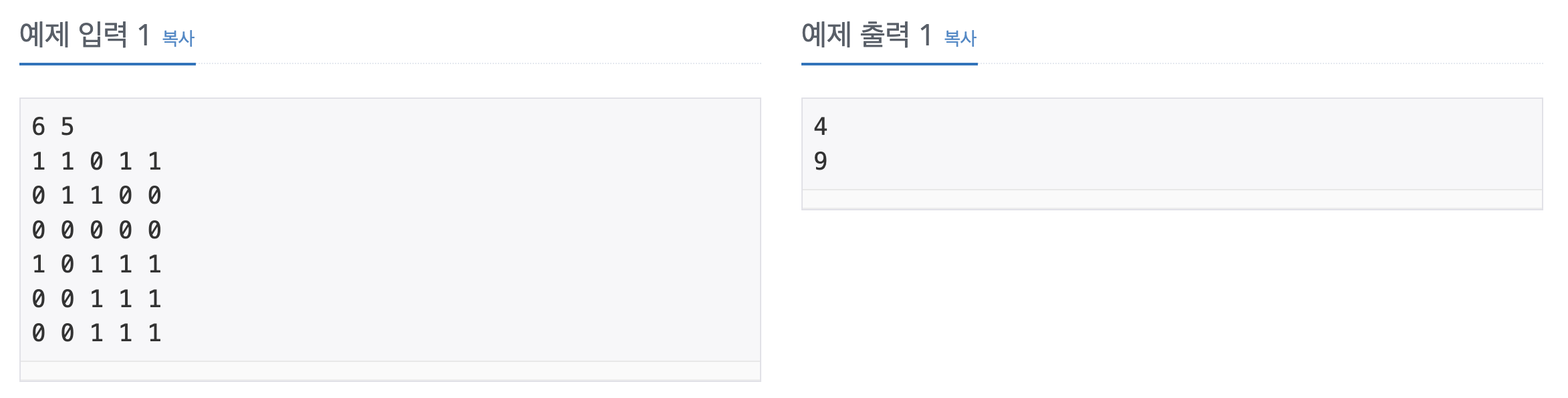Click the line '0 1 1 0 0'

point(97,196)
